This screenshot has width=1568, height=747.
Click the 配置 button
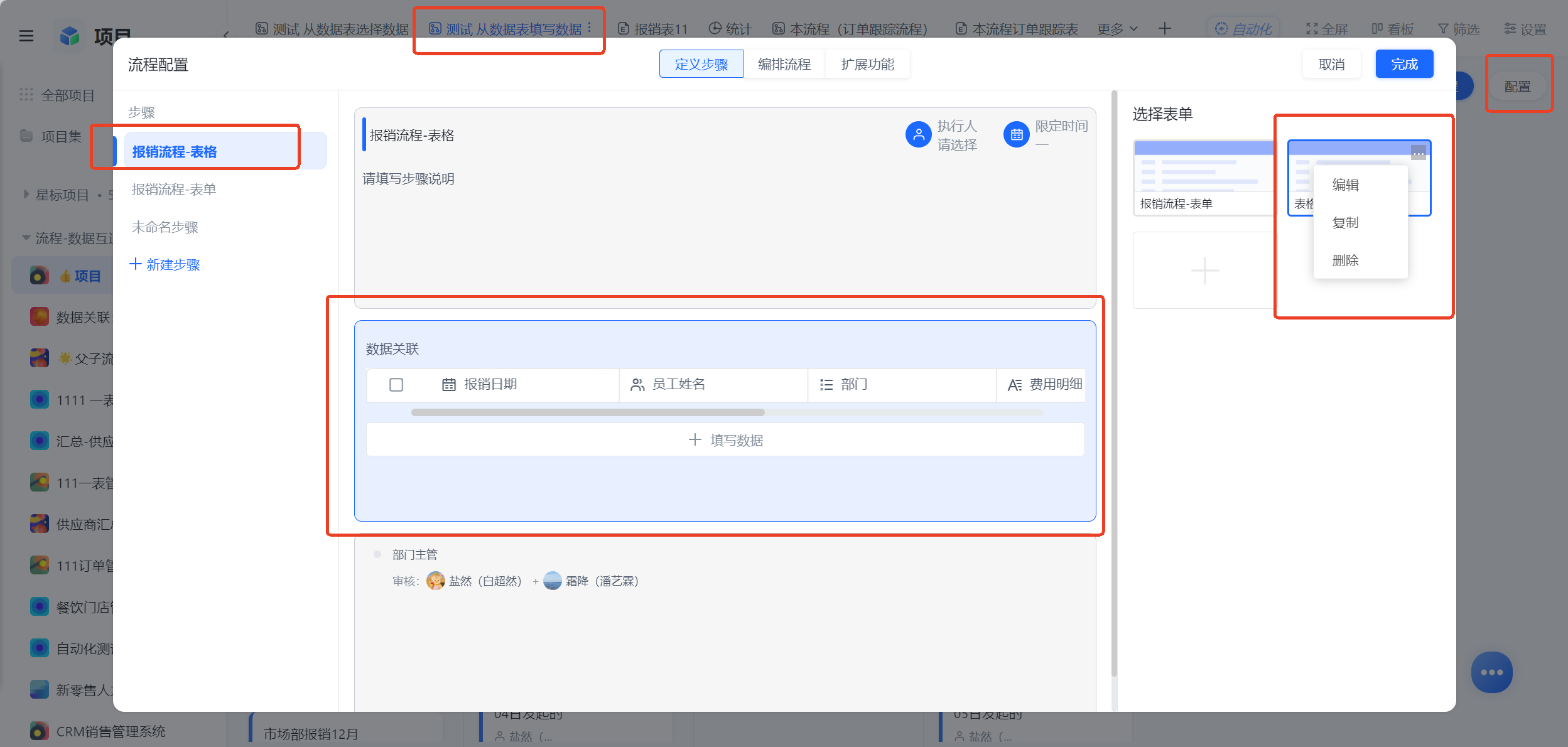pos(1517,86)
